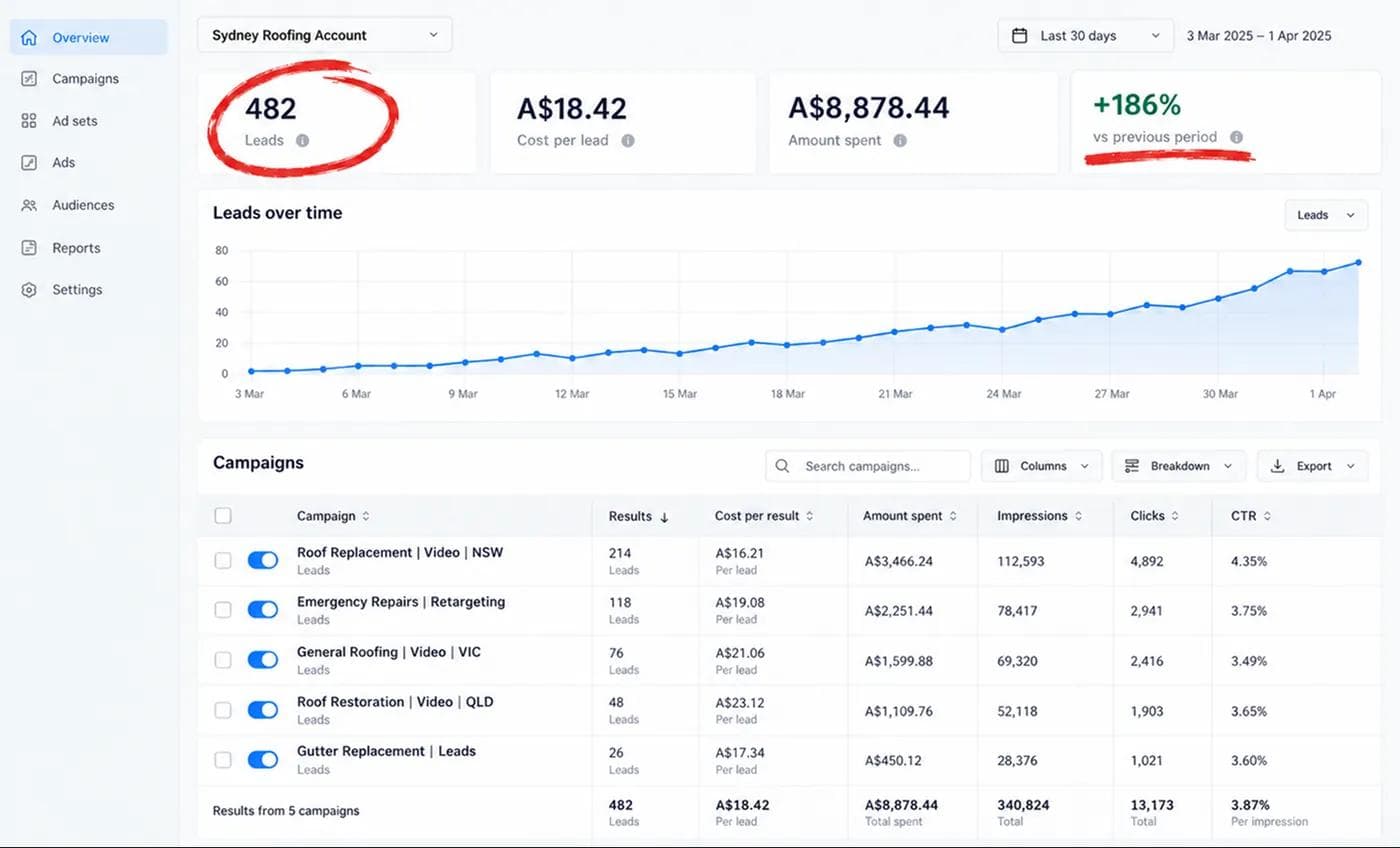
Task: Click the magnifier icon in campaign search
Action: point(783,466)
